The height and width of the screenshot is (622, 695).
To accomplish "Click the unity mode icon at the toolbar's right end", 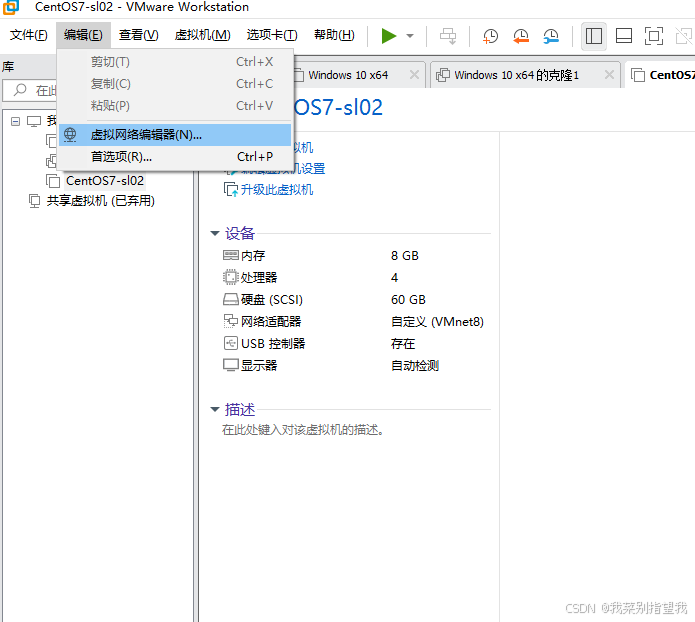I will click(x=684, y=36).
